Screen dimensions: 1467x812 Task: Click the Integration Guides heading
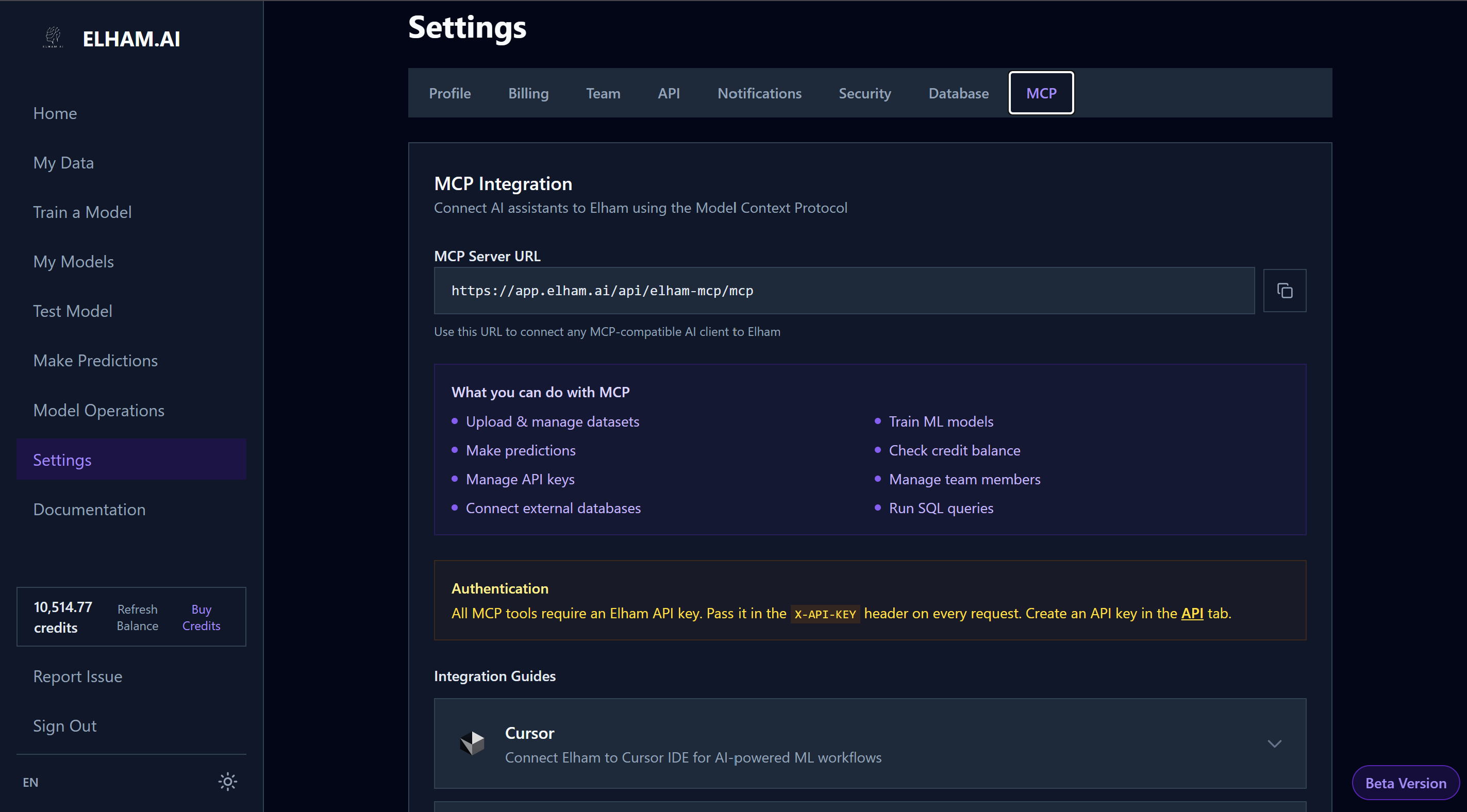(x=494, y=676)
